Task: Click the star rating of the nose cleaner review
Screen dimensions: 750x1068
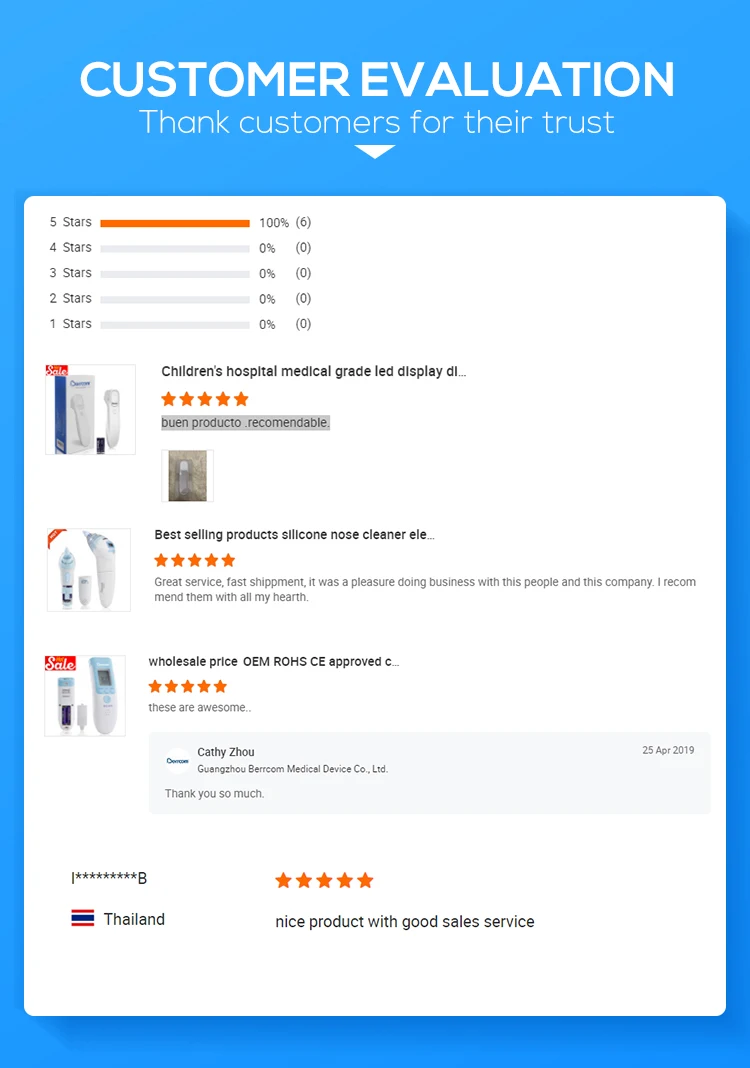Action: (195, 560)
